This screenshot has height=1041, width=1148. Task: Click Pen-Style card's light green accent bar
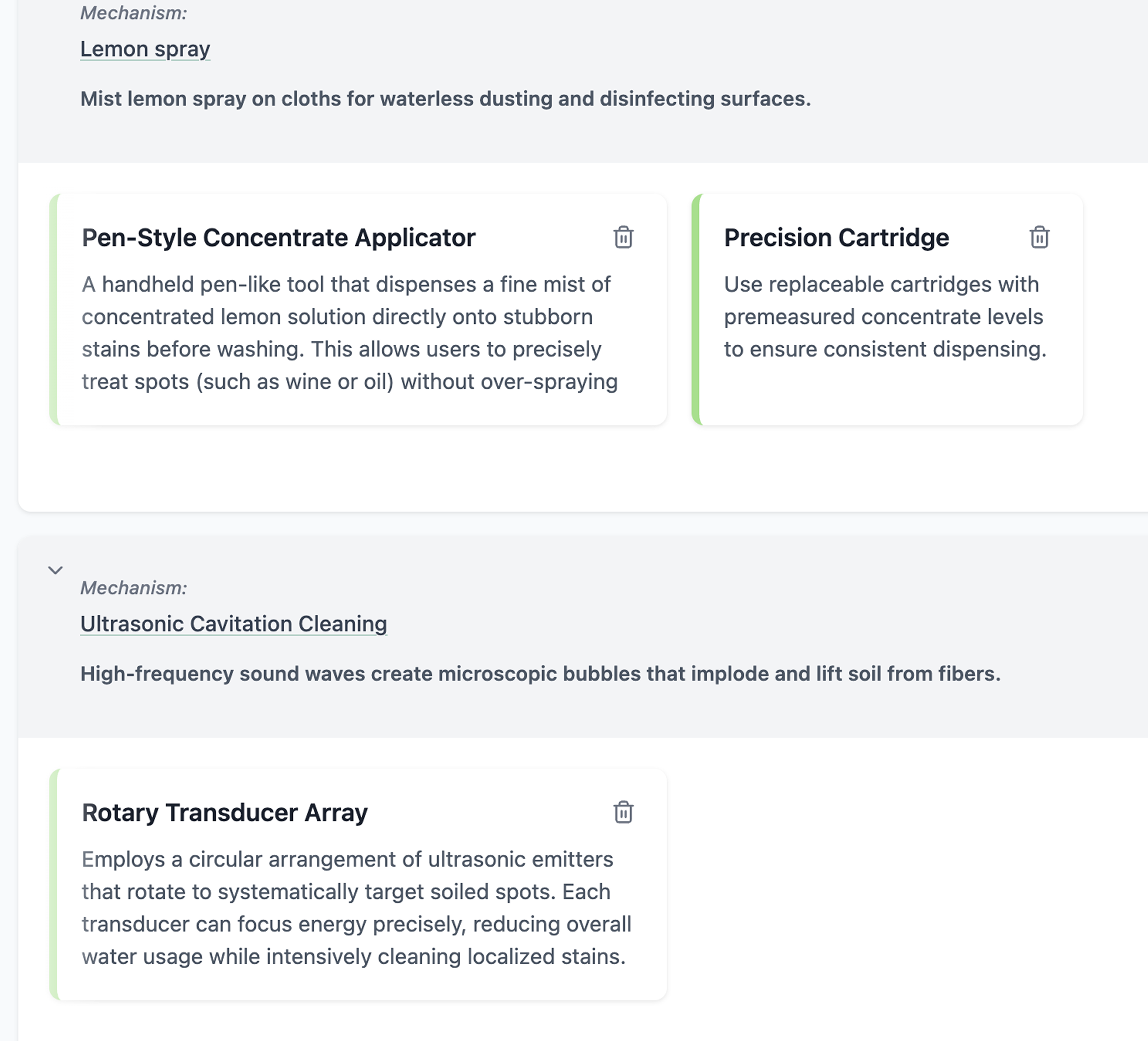53,310
